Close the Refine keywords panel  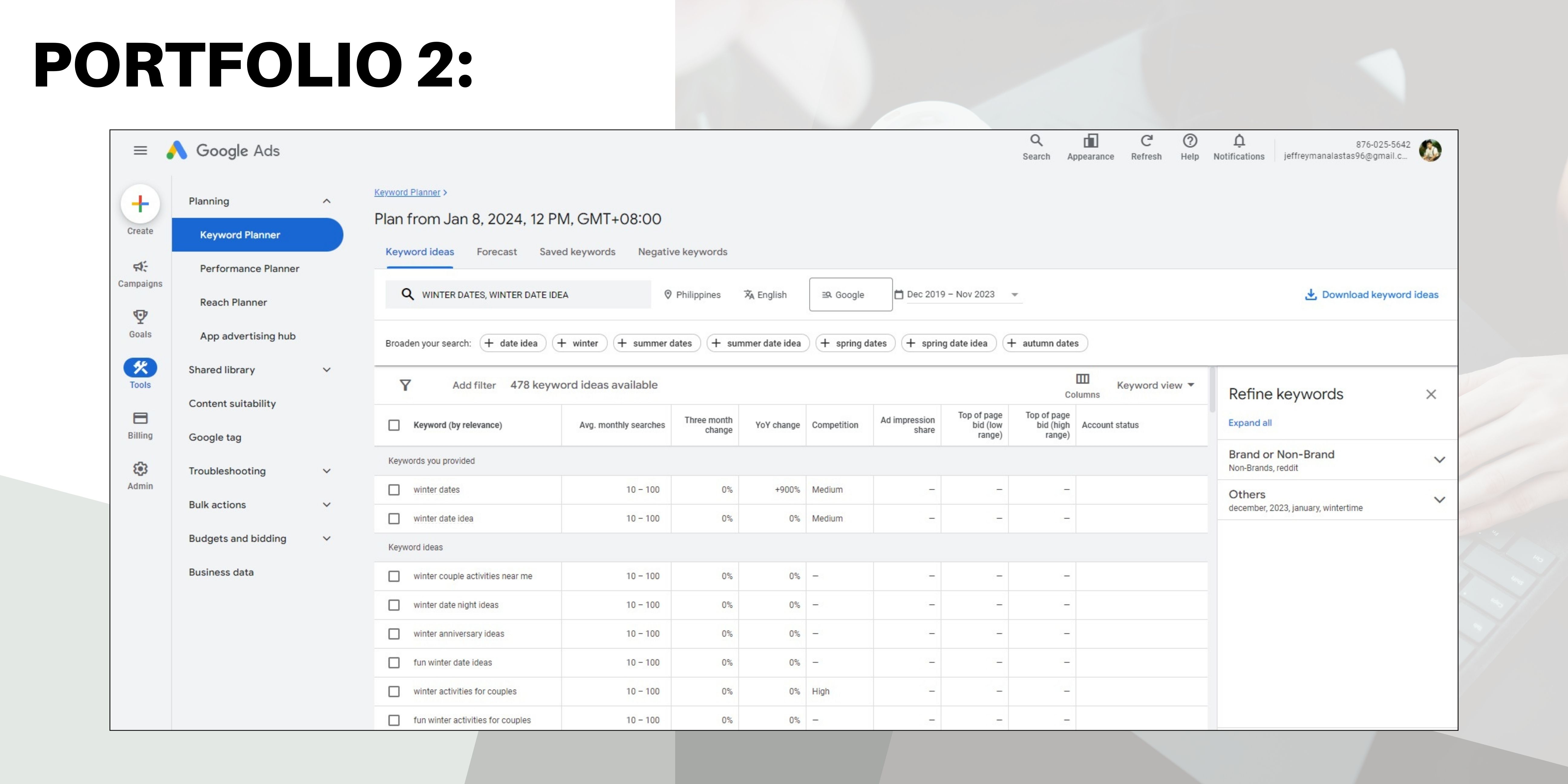tap(1431, 394)
